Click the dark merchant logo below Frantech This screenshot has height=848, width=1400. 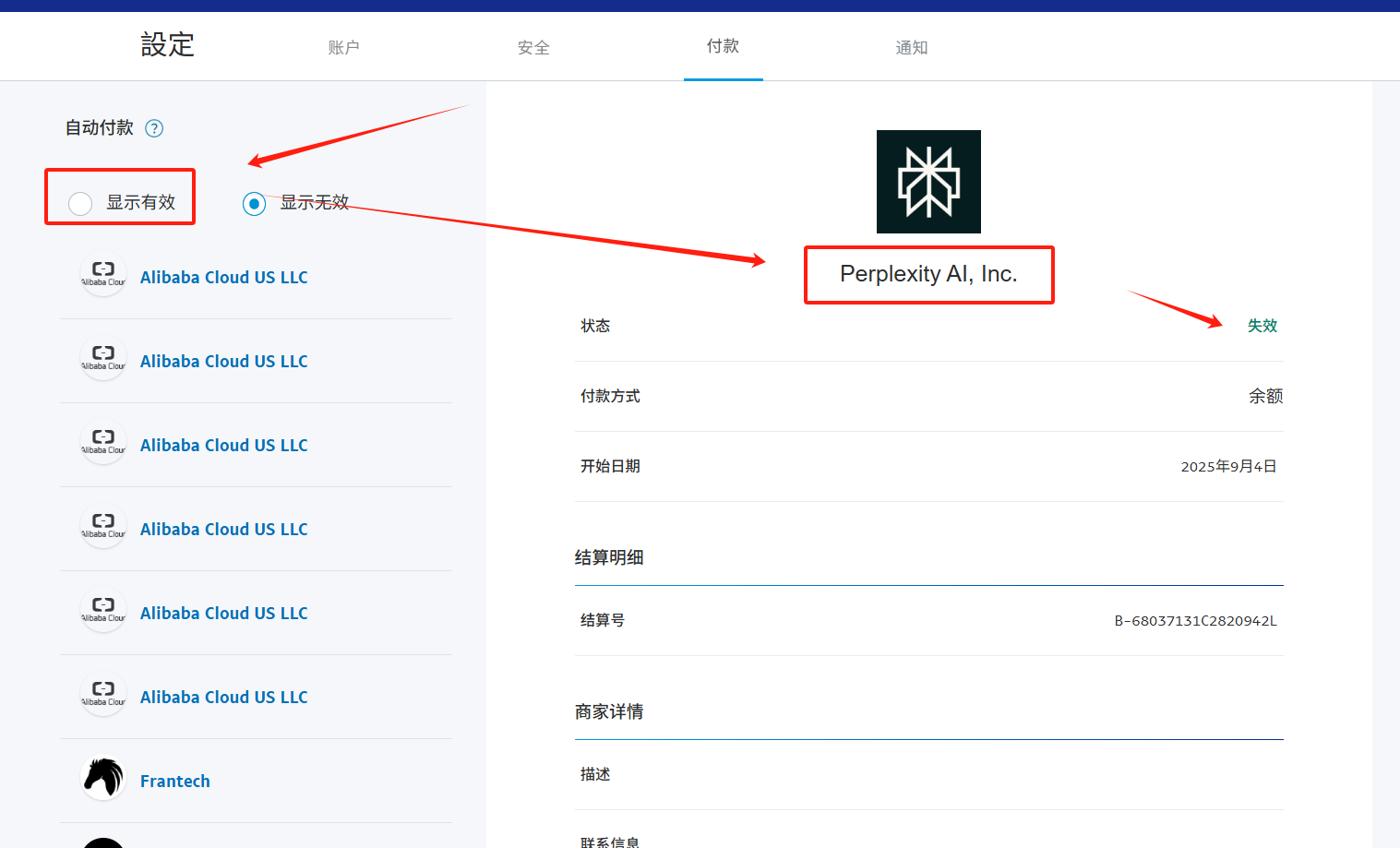coord(102,842)
